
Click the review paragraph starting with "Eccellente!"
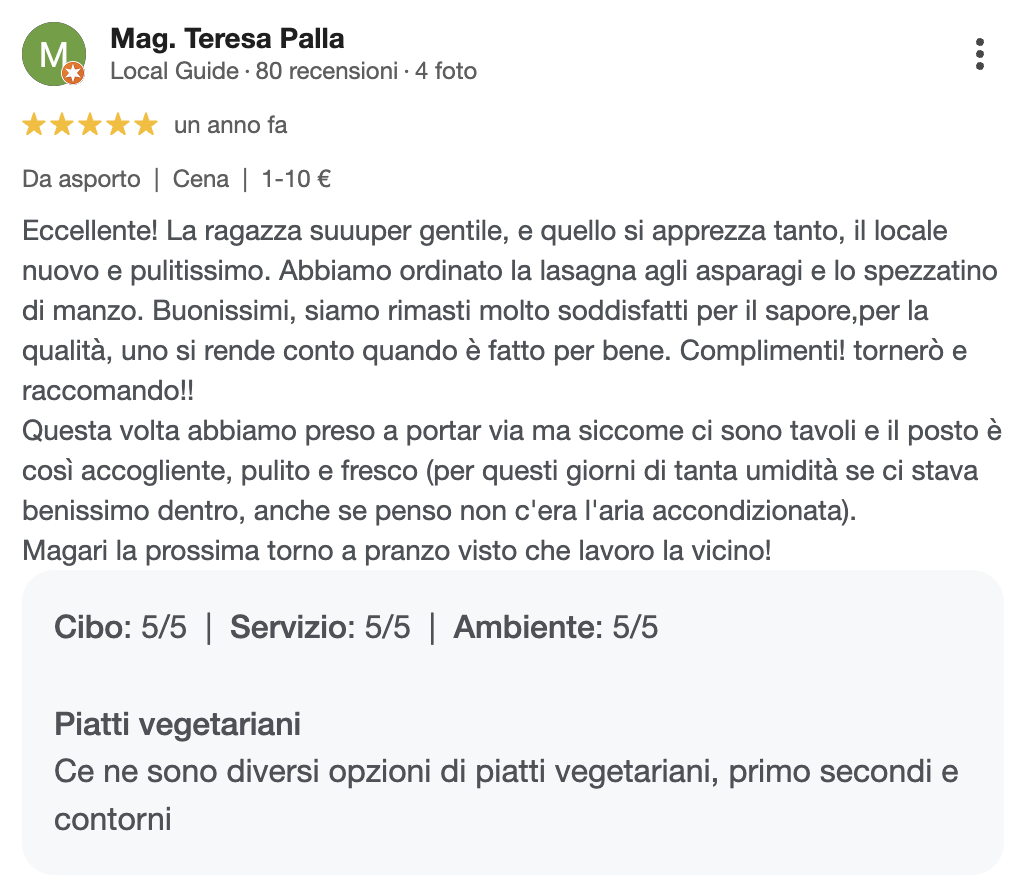click(x=500, y=310)
